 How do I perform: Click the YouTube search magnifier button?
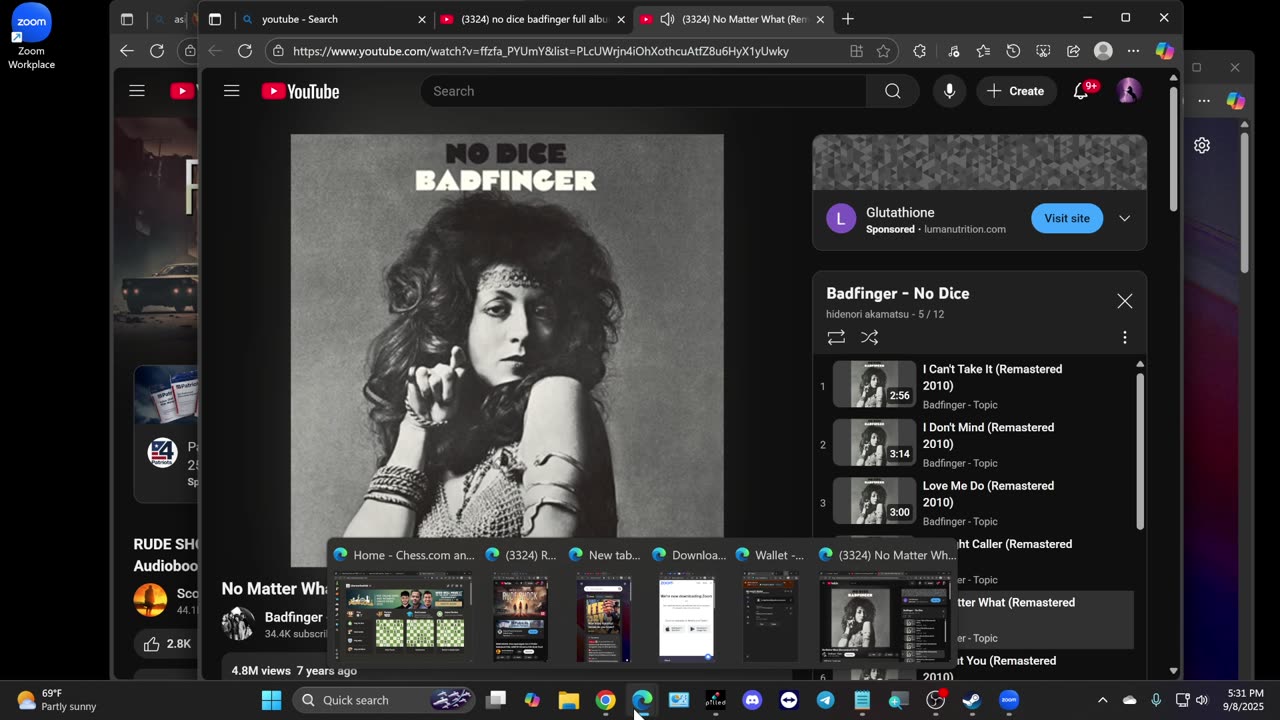(x=892, y=91)
